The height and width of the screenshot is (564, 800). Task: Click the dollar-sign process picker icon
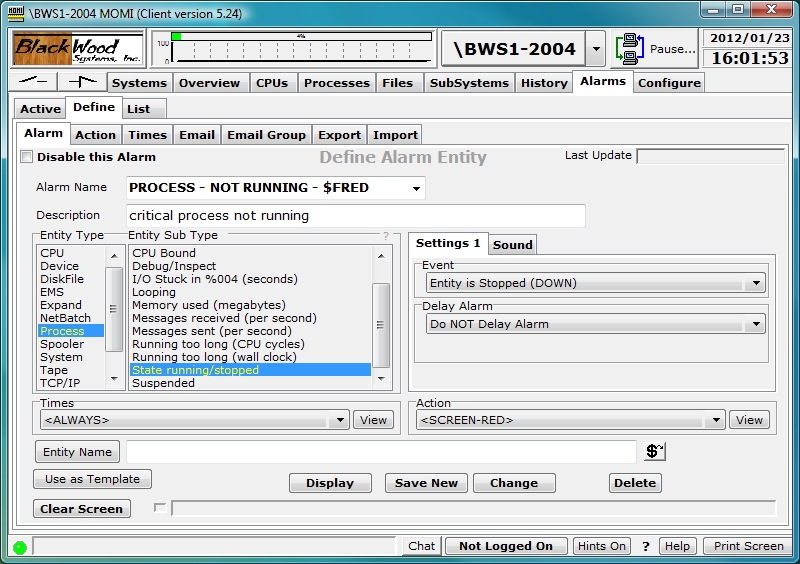click(655, 452)
